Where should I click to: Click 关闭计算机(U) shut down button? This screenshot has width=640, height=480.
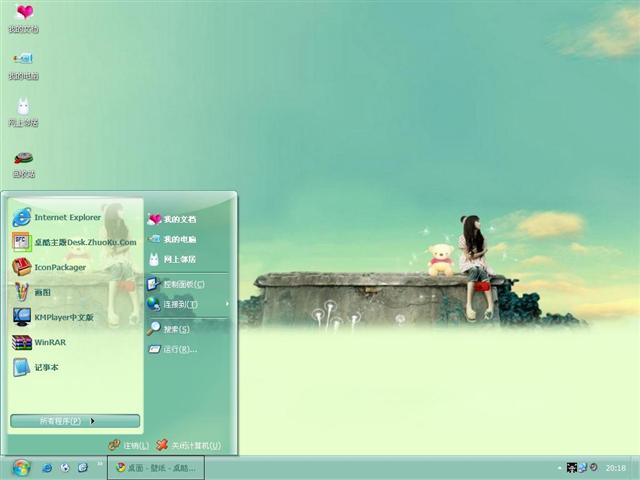pos(189,445)
